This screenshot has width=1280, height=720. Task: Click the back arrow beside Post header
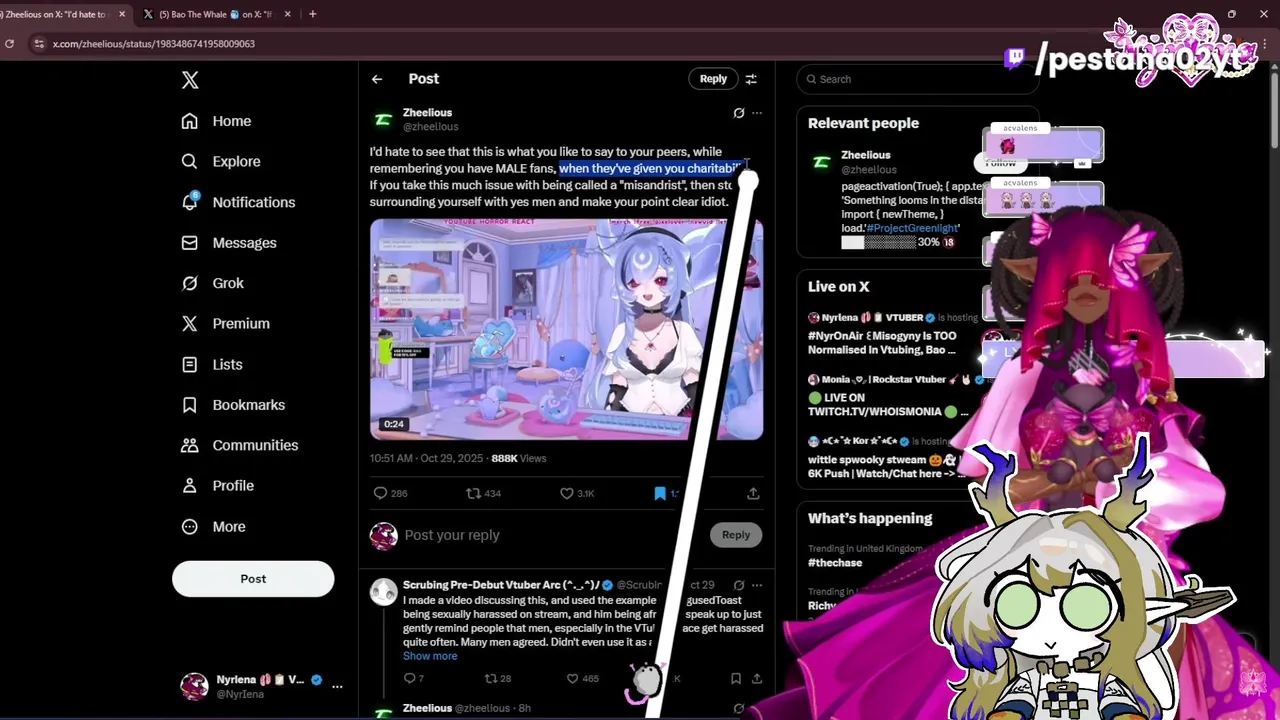(x=377, y=79)
